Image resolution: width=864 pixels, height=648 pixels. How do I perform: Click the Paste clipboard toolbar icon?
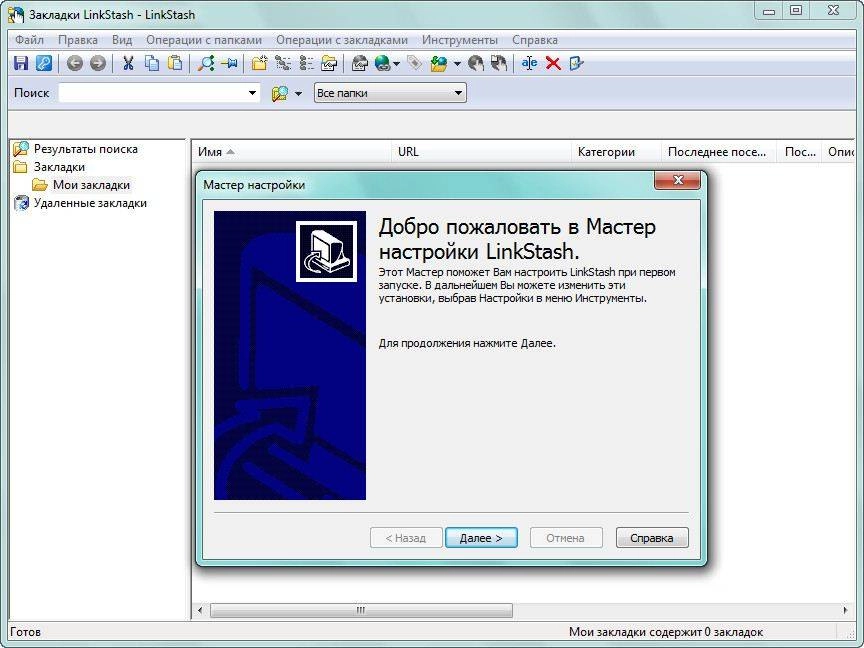tap(175, 63)
